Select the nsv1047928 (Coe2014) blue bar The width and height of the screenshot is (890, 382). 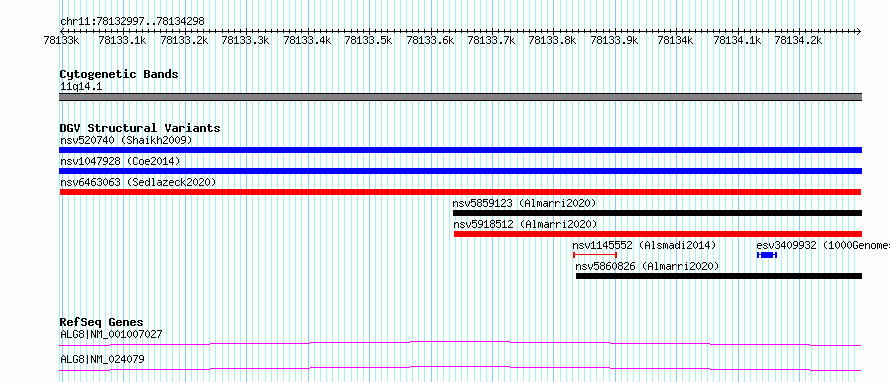pos(460,171)
